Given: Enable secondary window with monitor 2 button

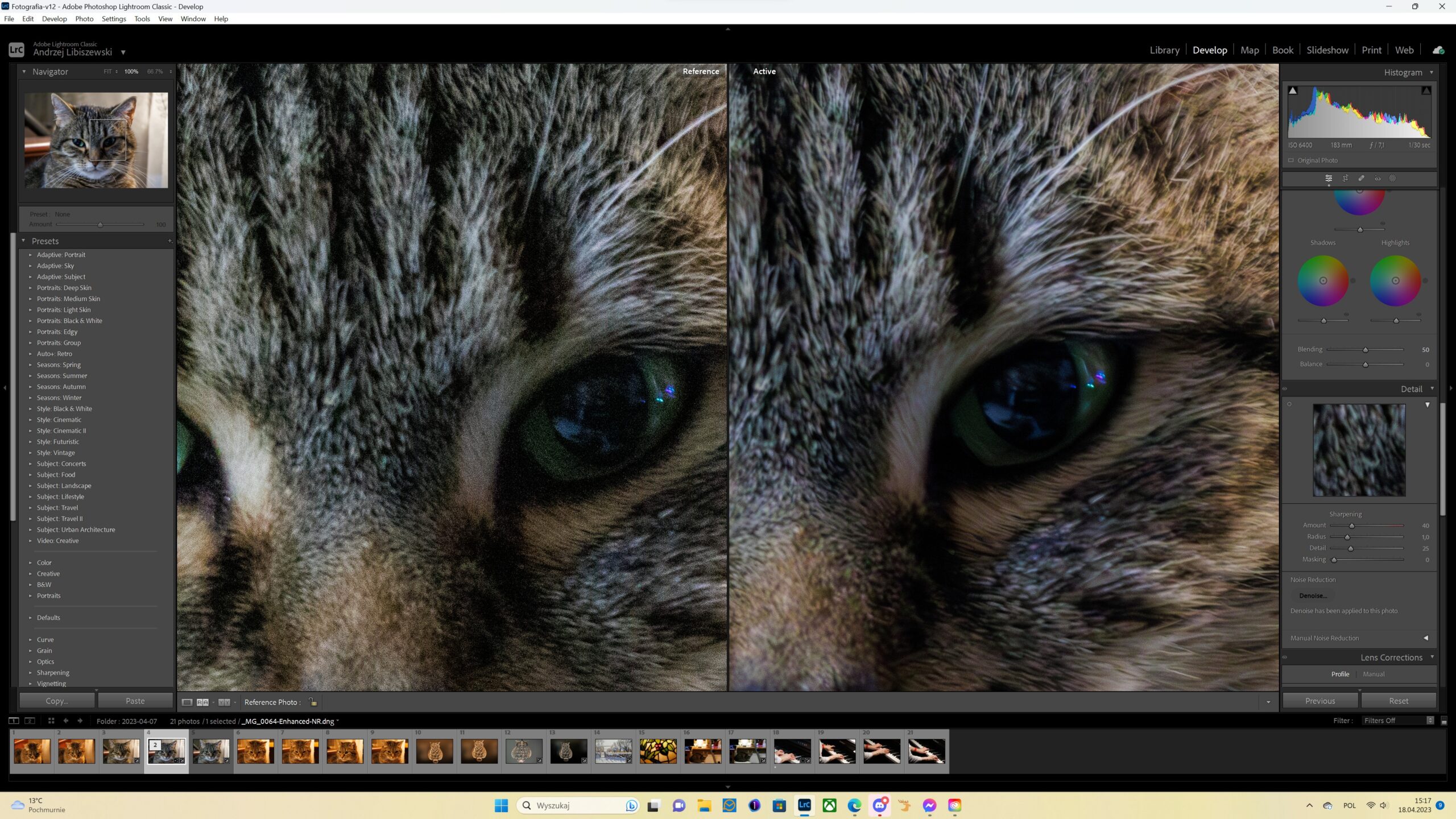Looking at the screenshot, I should (x=29, y=720).
